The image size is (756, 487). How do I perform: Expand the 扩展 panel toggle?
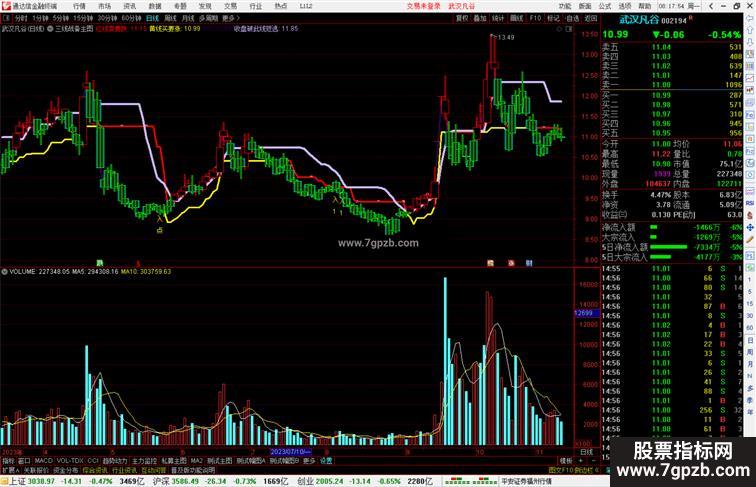[x=10, y=470]
